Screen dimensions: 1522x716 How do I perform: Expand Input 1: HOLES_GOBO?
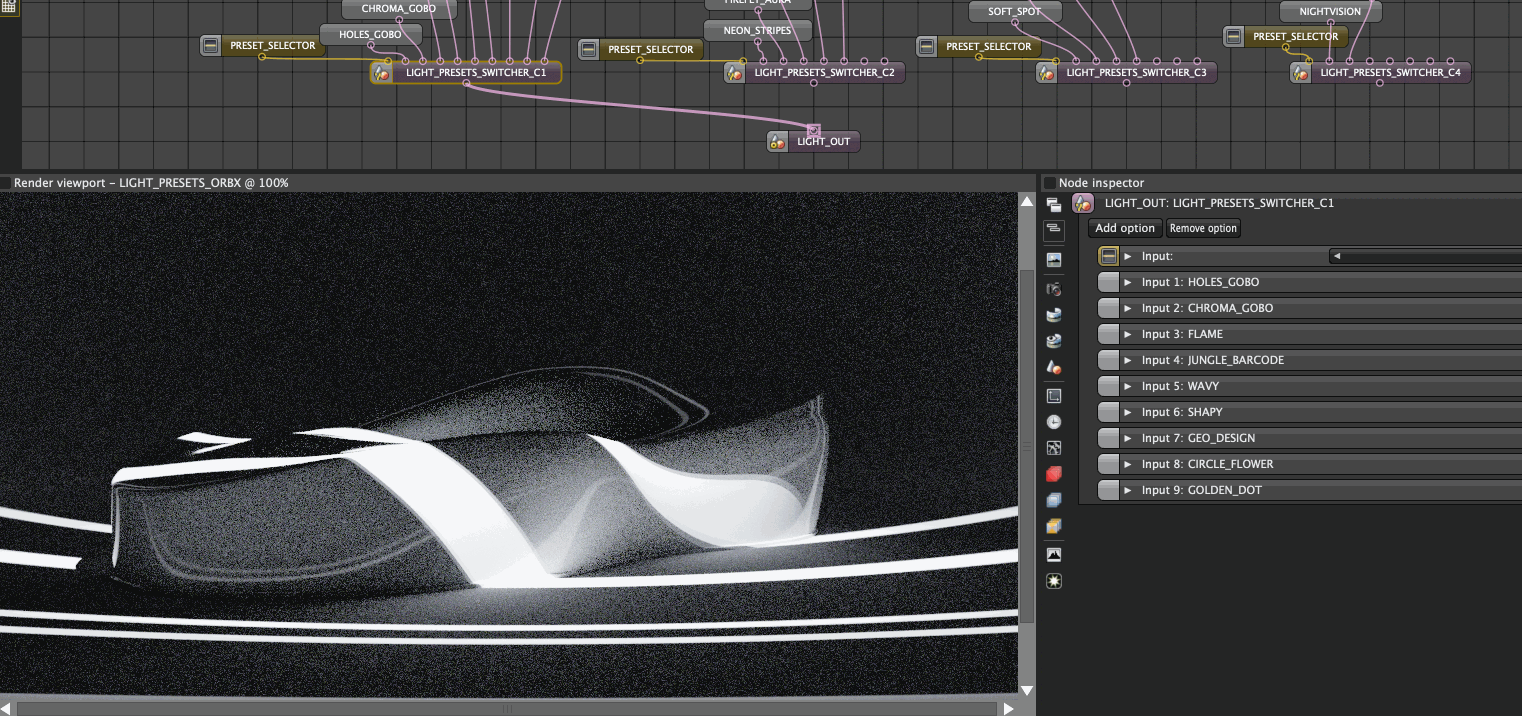tap(1129, 283)
